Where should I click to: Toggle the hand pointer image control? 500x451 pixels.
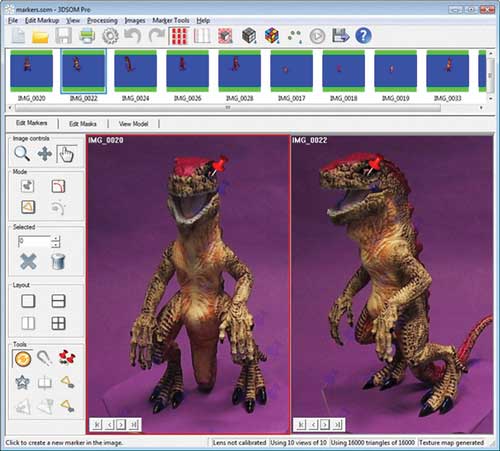pyautogui.click(x=66, y=154)
